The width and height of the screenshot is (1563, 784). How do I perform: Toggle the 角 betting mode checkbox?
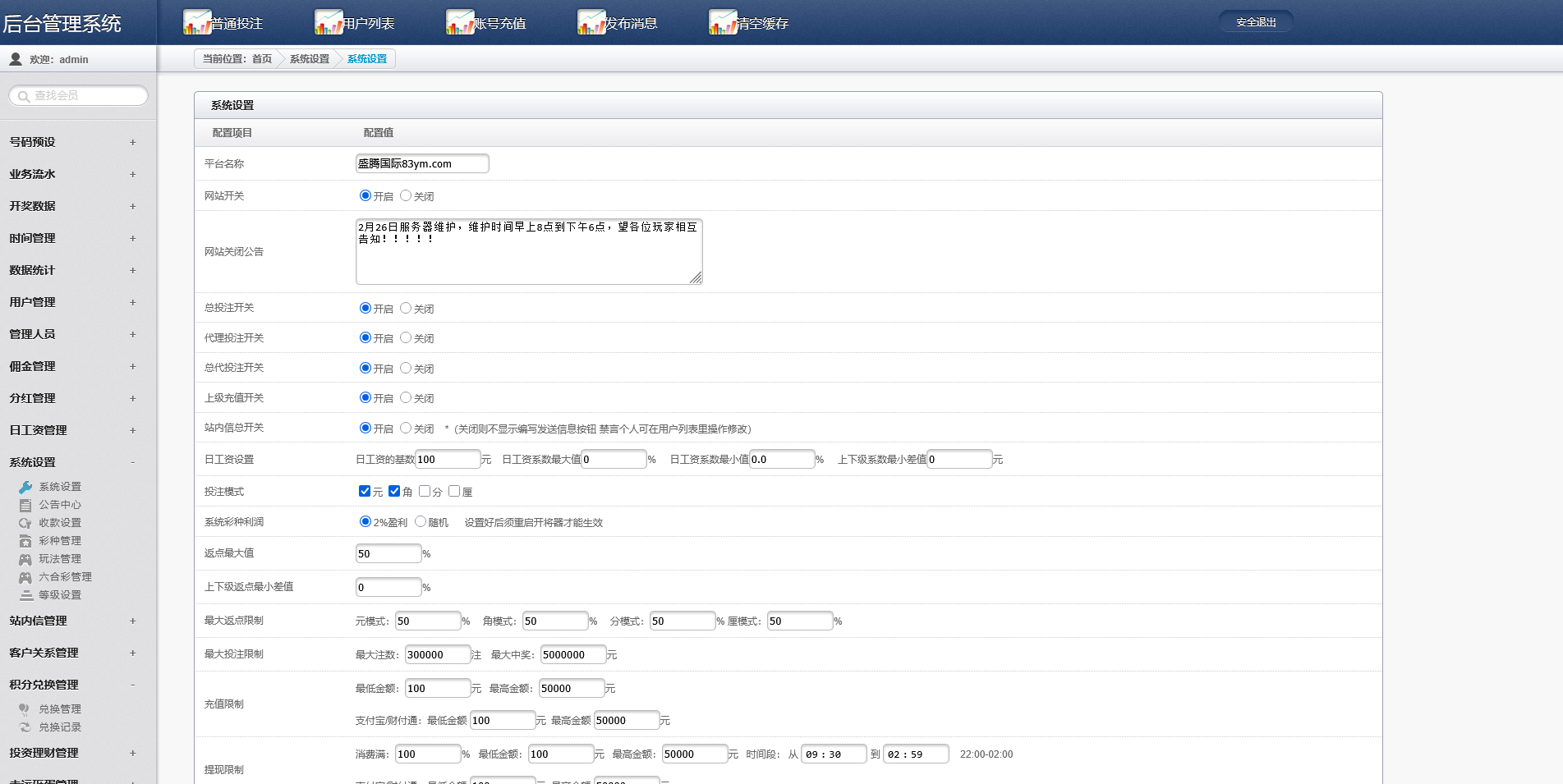tap(394, 491)
